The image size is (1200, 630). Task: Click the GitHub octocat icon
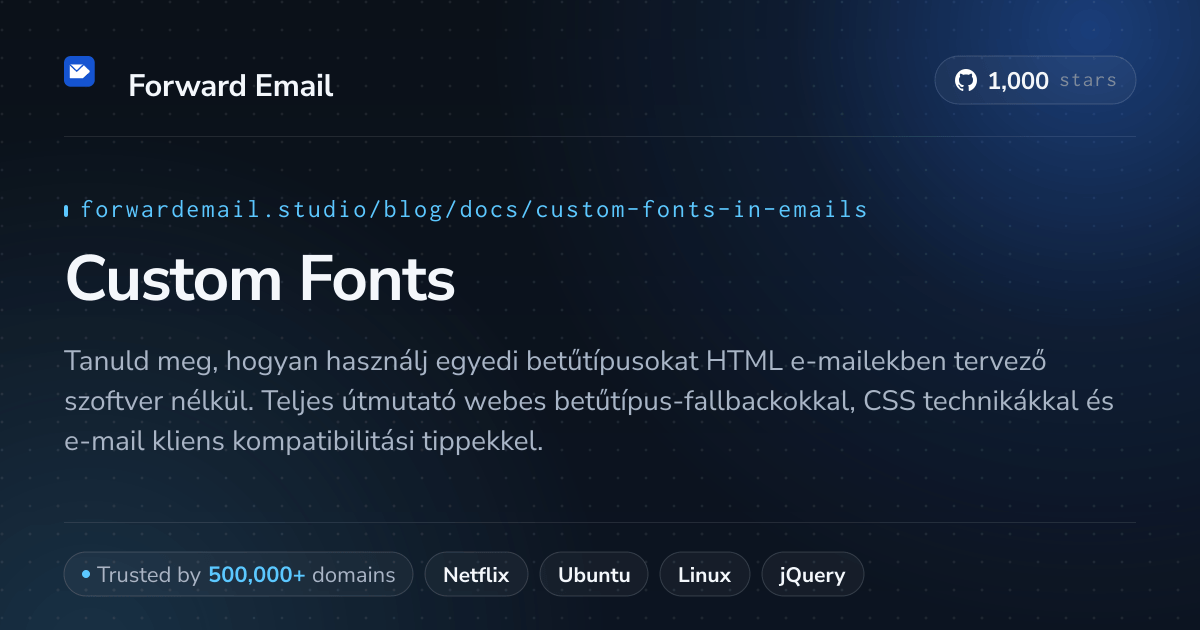[x=966, y=81]
